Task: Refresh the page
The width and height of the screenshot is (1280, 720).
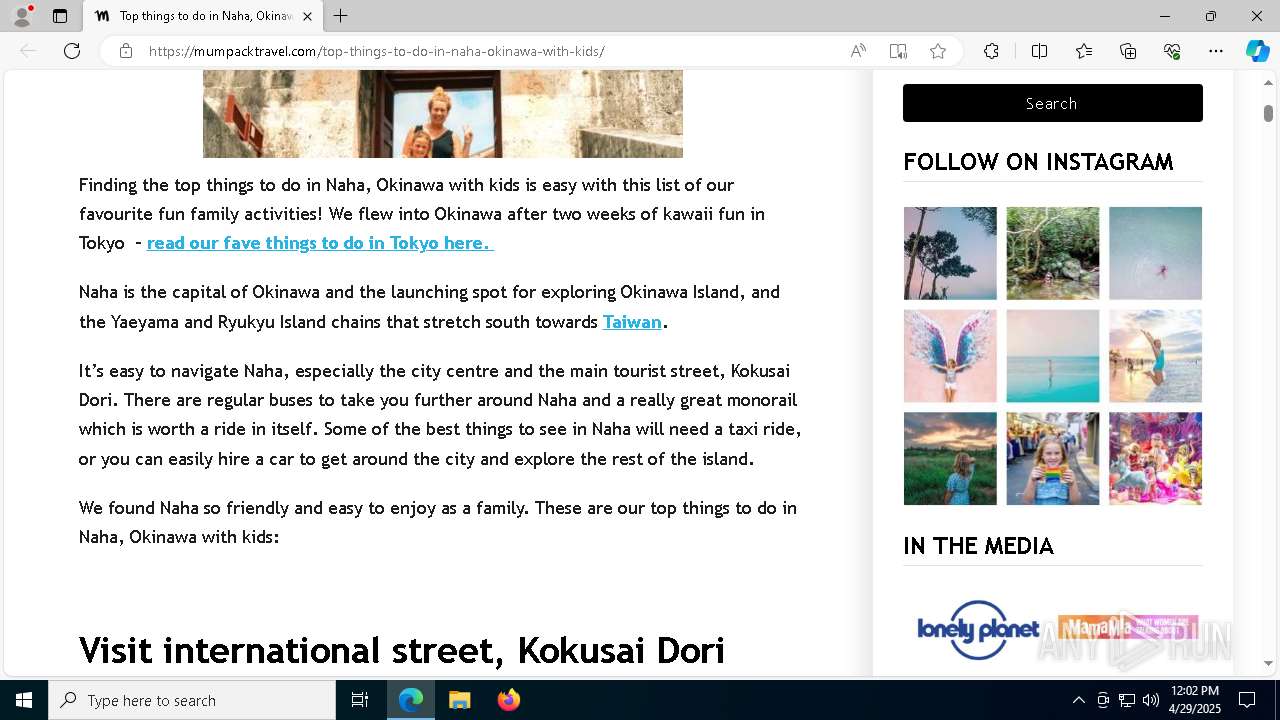Action: (x=72, y=51)
